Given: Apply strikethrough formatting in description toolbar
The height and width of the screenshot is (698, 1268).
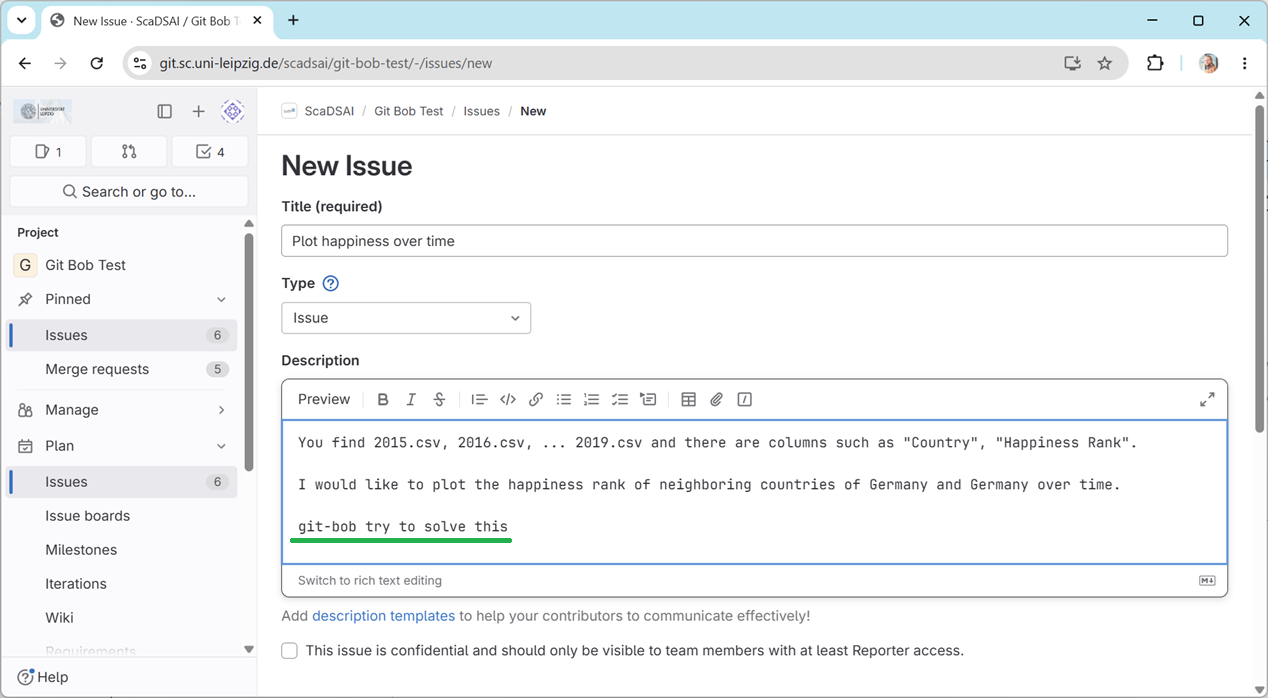Looking at the screenshot, I should [x=439, y=399].
